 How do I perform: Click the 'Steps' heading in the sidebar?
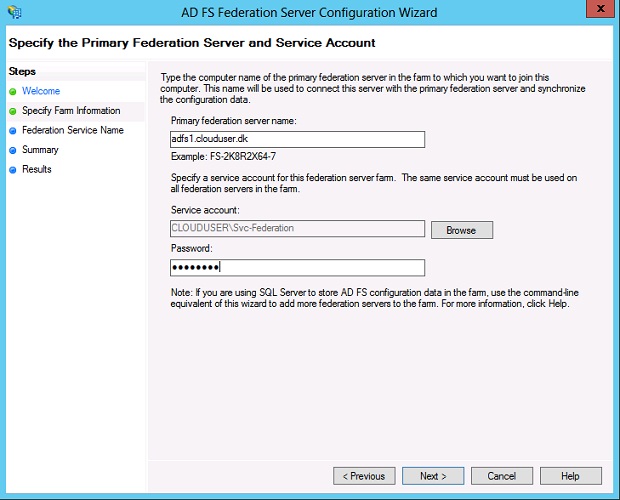click(x=22, y=72)
